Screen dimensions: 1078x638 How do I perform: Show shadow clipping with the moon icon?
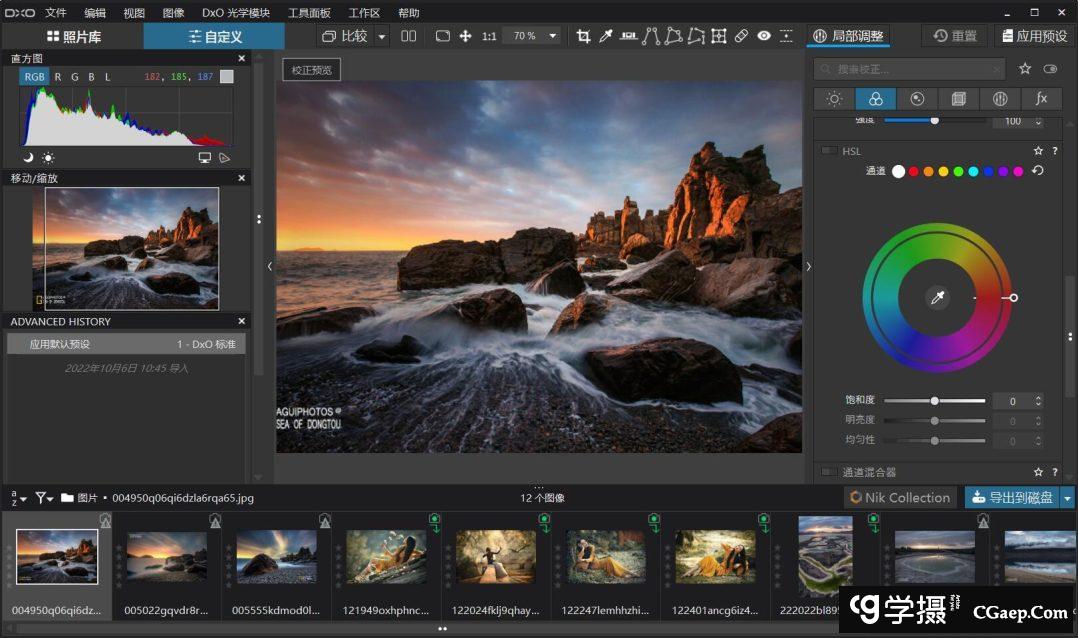tap(28, 157)
